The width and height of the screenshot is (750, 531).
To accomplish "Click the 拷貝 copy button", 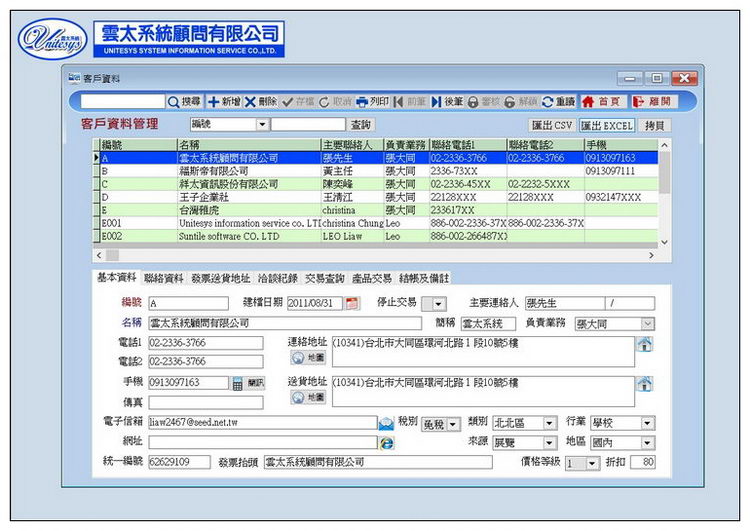I will coord(654,125).
